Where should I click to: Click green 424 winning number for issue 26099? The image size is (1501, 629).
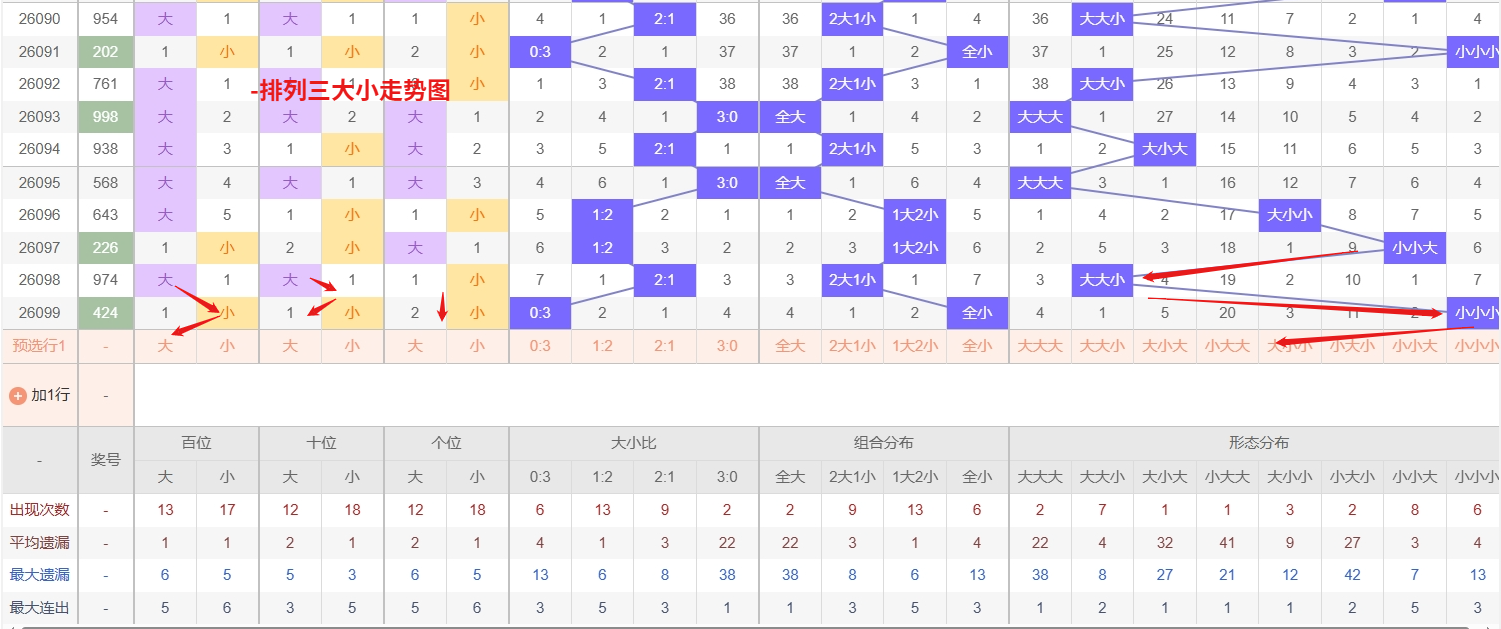coord(105,313)
